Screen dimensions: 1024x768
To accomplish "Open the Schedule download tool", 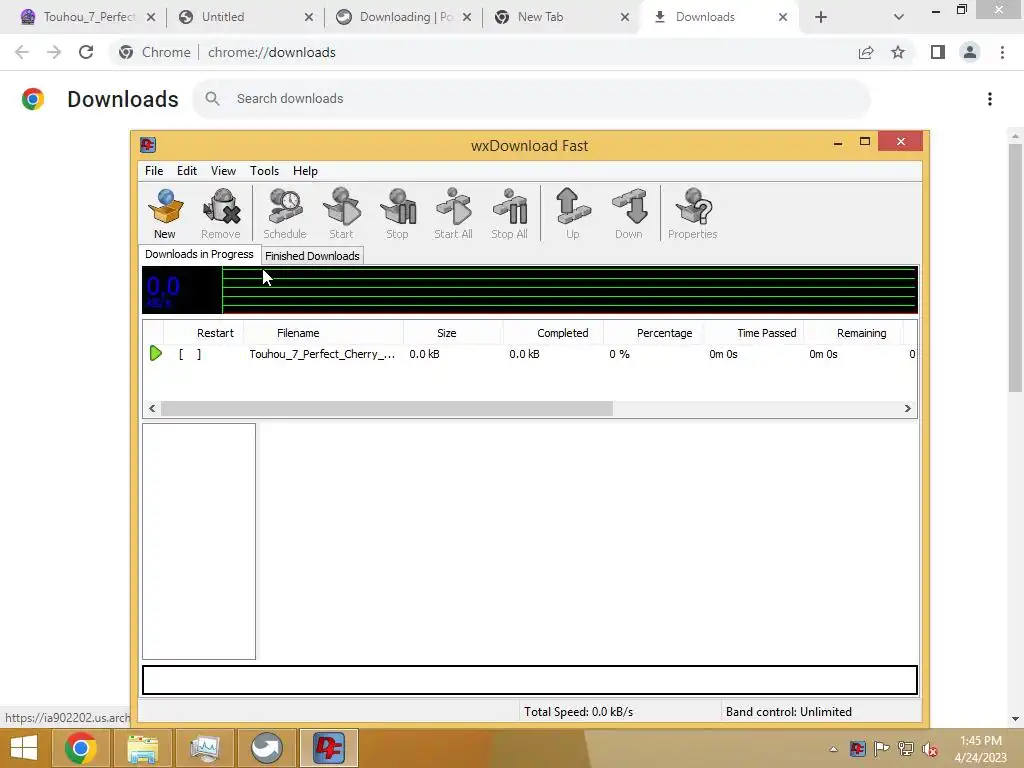I will (x=285, y=213).
